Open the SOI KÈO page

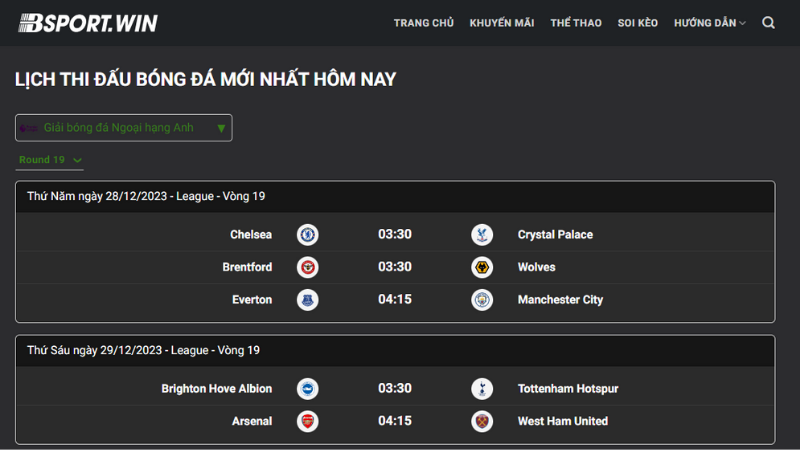tap(638, 23)
